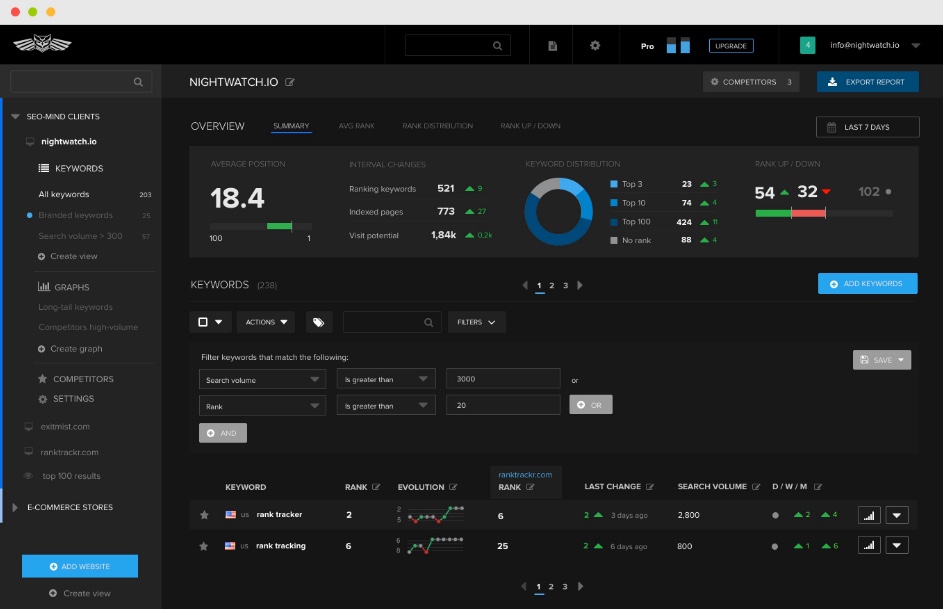The width and height of the screenshot is (943, 609).
Task: Open the row menu arrow for rank tracker
Action: point(897,515)
